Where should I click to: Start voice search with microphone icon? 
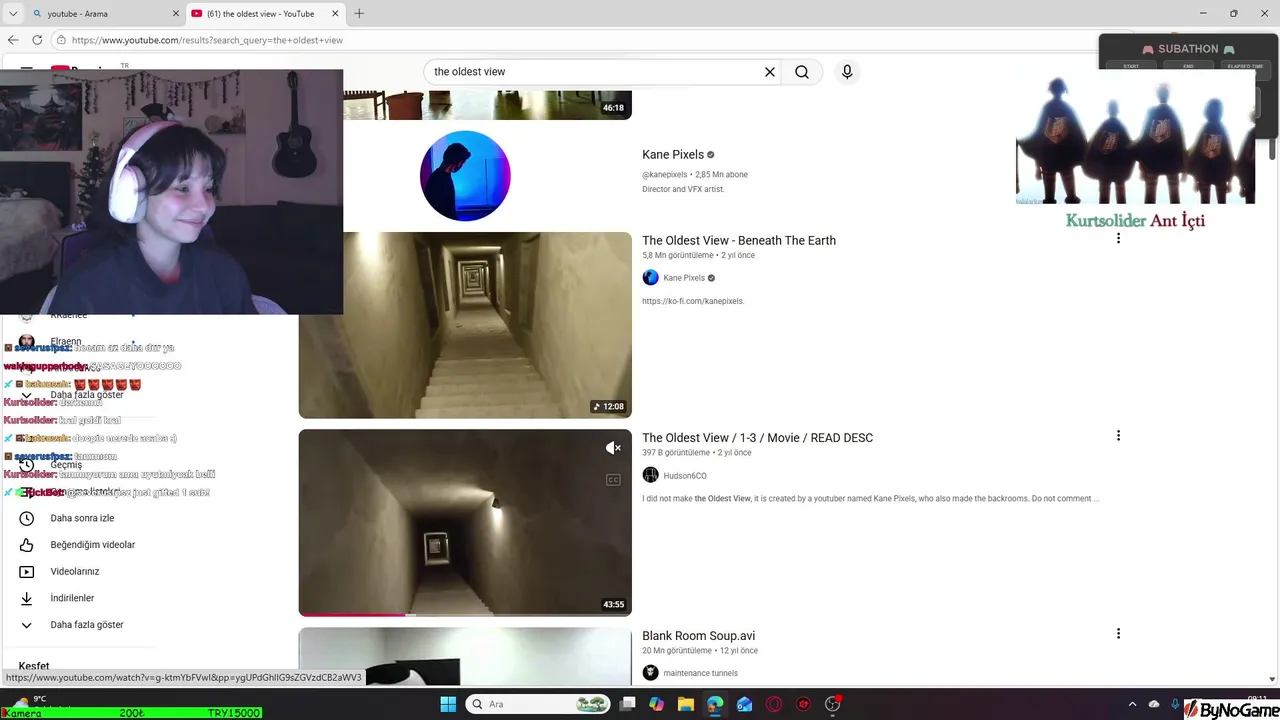pyautogui.click(x=847, y=72)
